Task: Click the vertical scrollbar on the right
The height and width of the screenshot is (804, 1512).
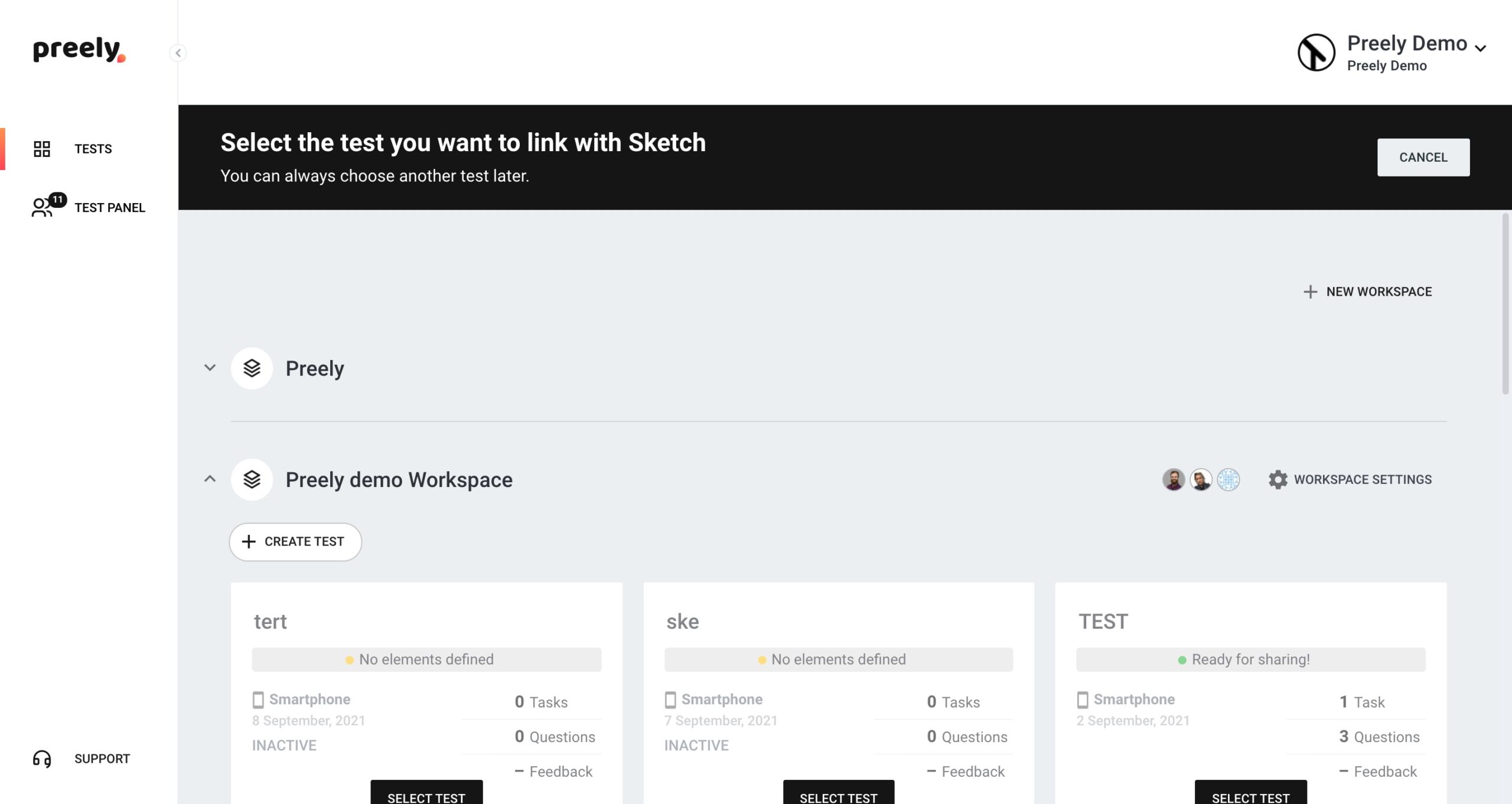Action: (1506, 304)
